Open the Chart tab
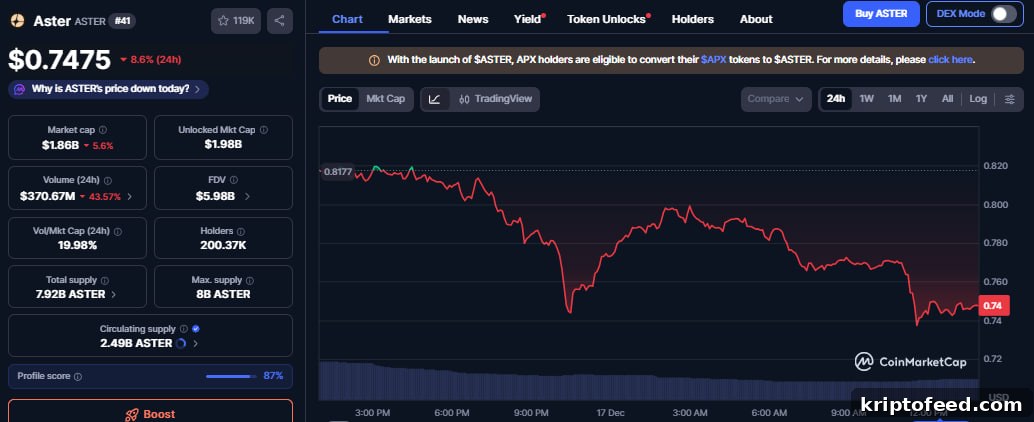Viewport: 1034px width, 422px height. tap(348, 19)
